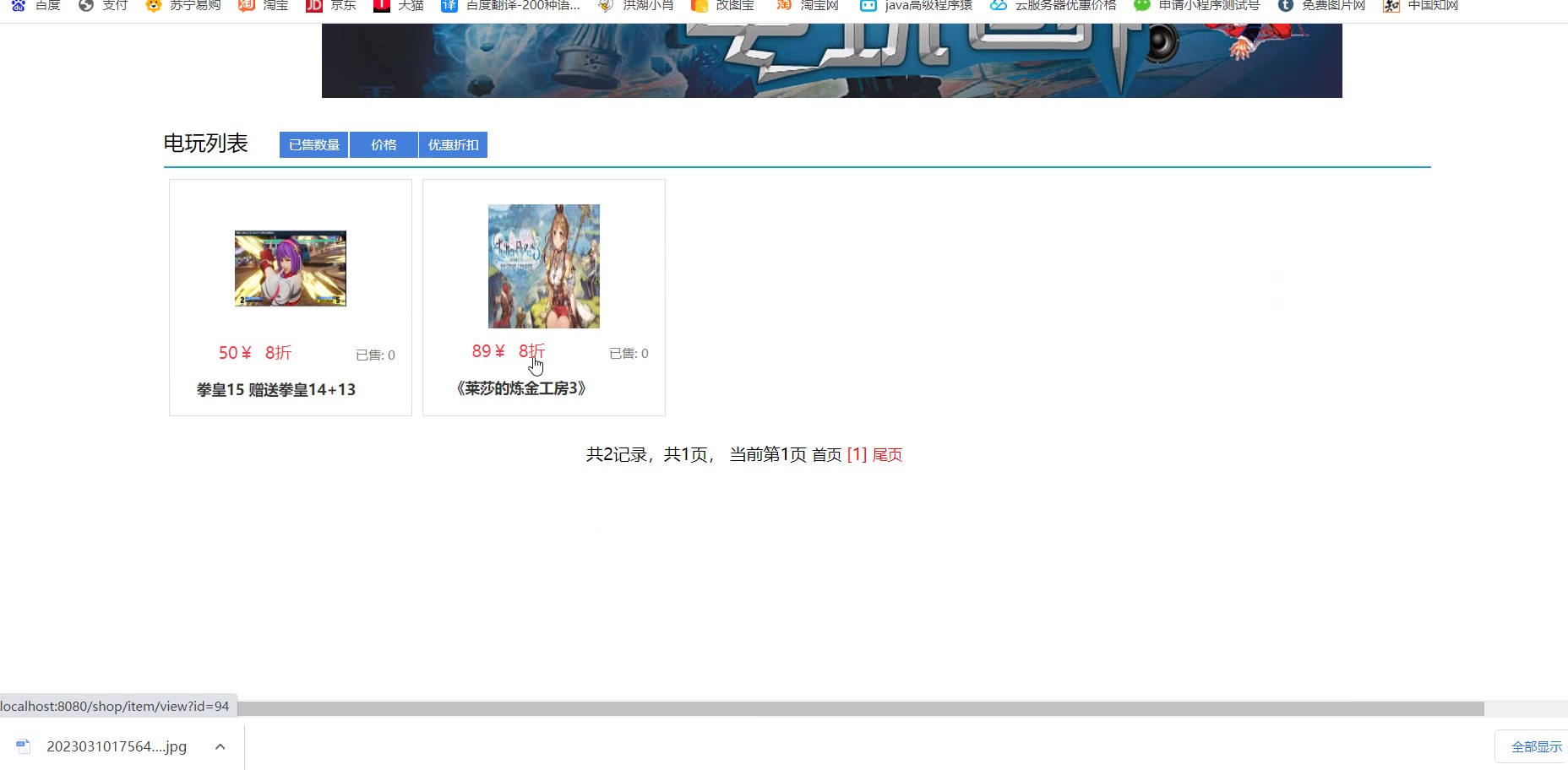Open the 拳皇15 product thumbnail
Viewport: 1568px width, 770px height.
(291, 268)
